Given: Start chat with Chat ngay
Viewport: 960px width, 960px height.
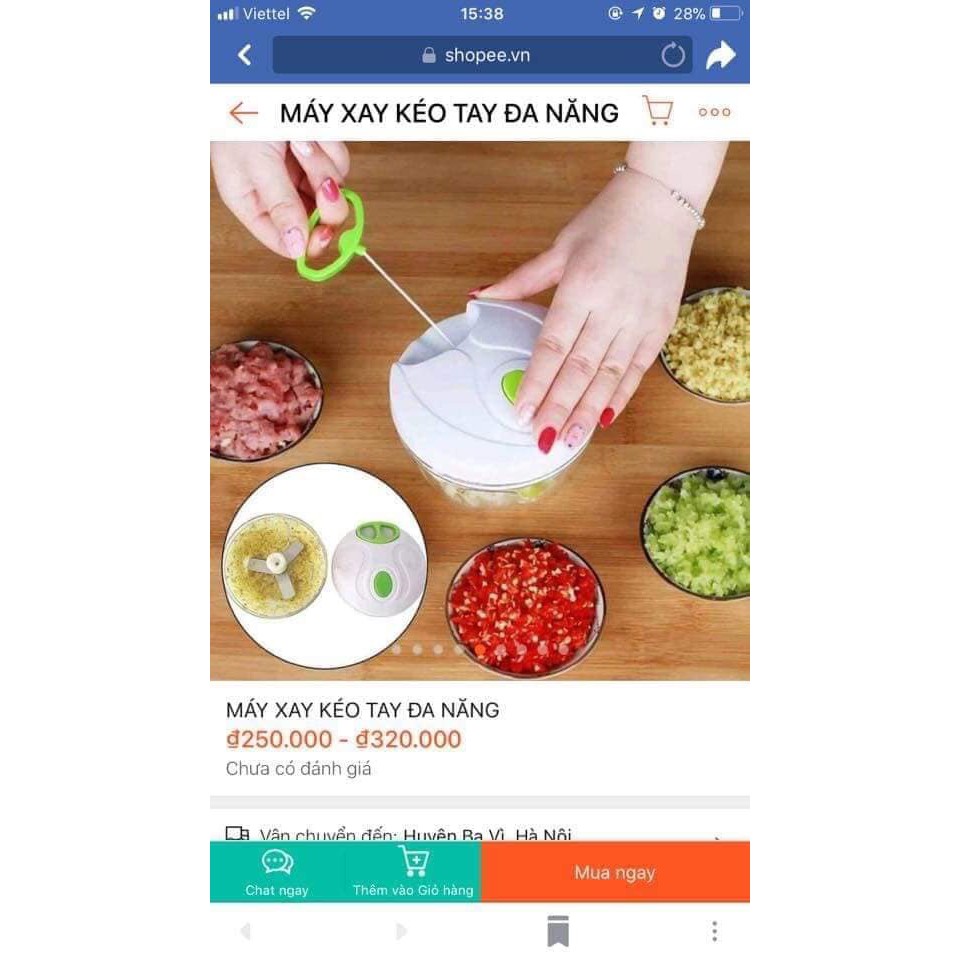Looking at the screenshot, I should [x=277, y=872].
